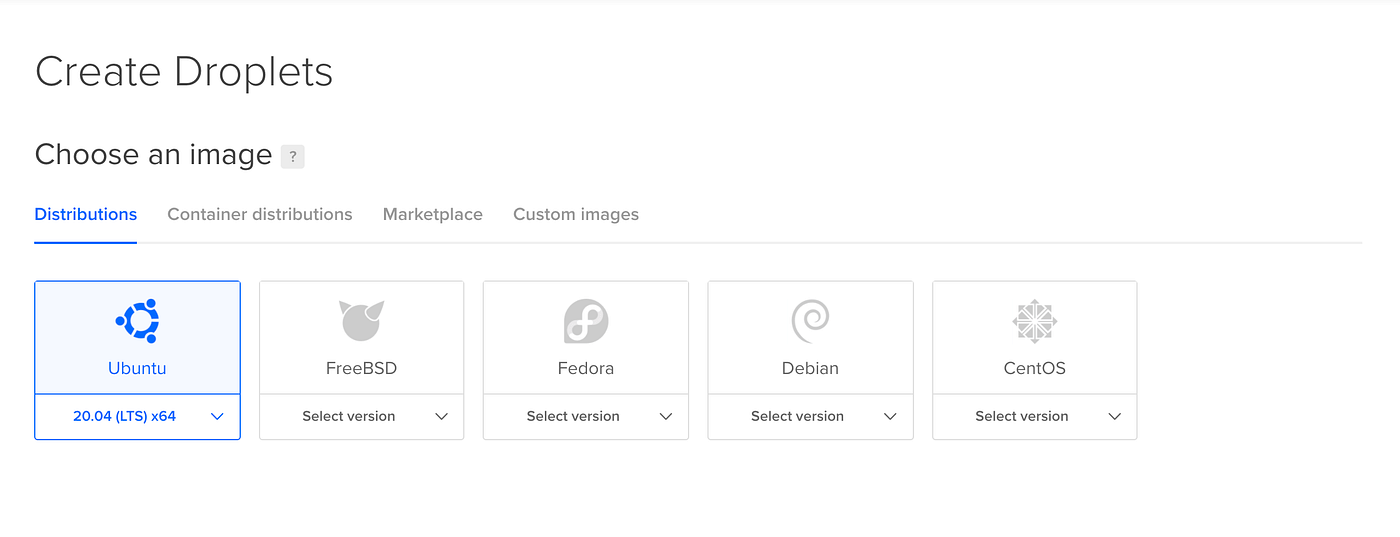Open Debian Select version dropdown
The width and height of the screenshot is (1400, 537).
coord(810,416)
